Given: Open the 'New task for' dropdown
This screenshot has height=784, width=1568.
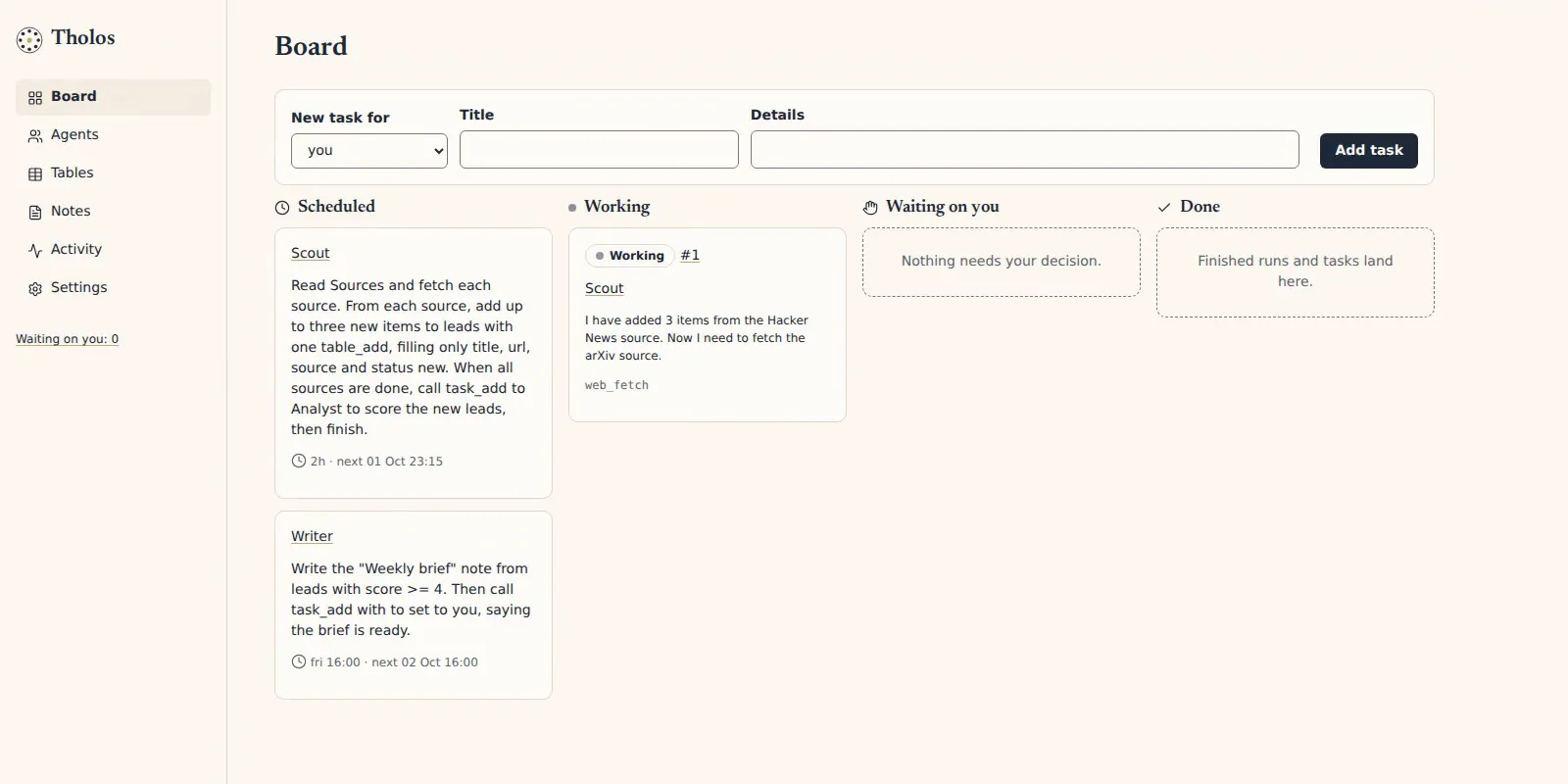Looking at the screenshot, I should [x=369, y=151].
